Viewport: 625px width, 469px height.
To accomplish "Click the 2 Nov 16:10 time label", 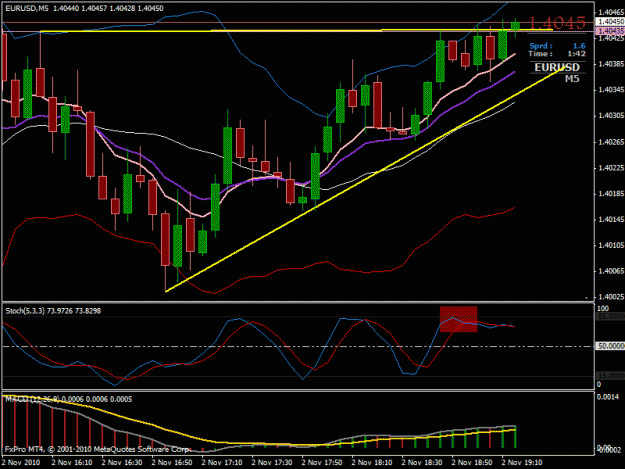I will click(72, 463).
